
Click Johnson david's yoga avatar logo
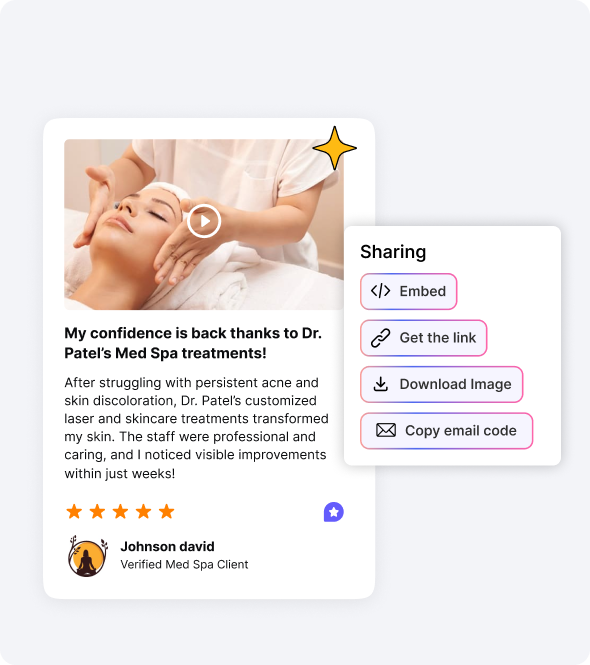[x=88, y=556]
